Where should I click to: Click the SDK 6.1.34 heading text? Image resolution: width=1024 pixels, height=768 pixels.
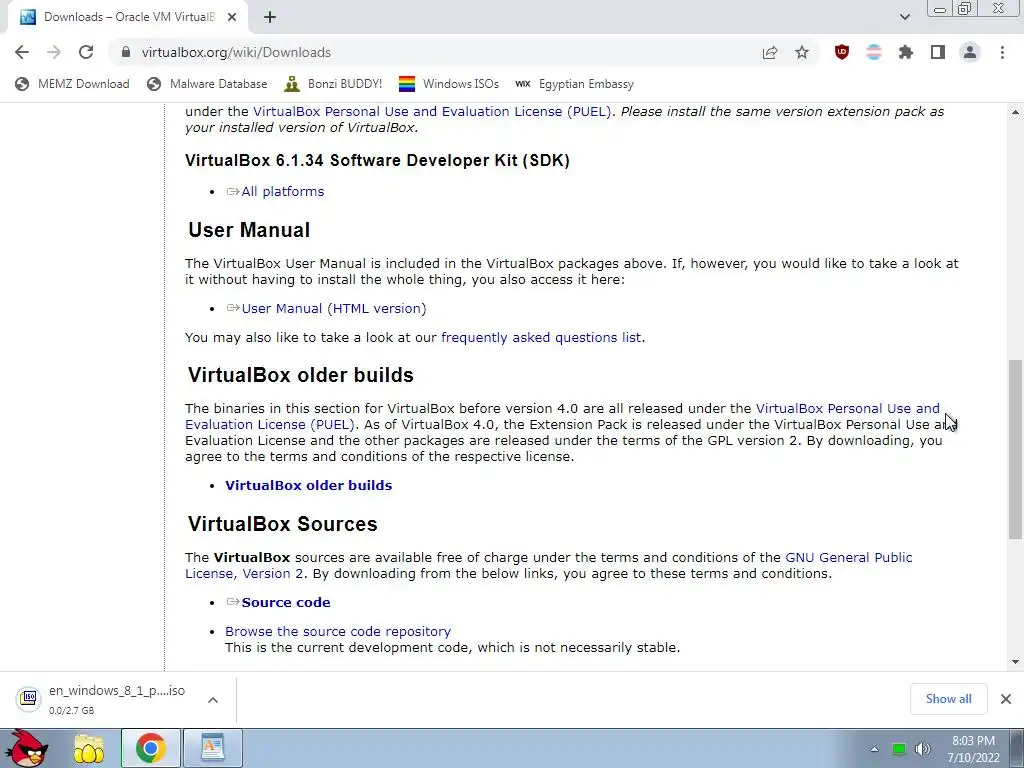tap(377, 160)
